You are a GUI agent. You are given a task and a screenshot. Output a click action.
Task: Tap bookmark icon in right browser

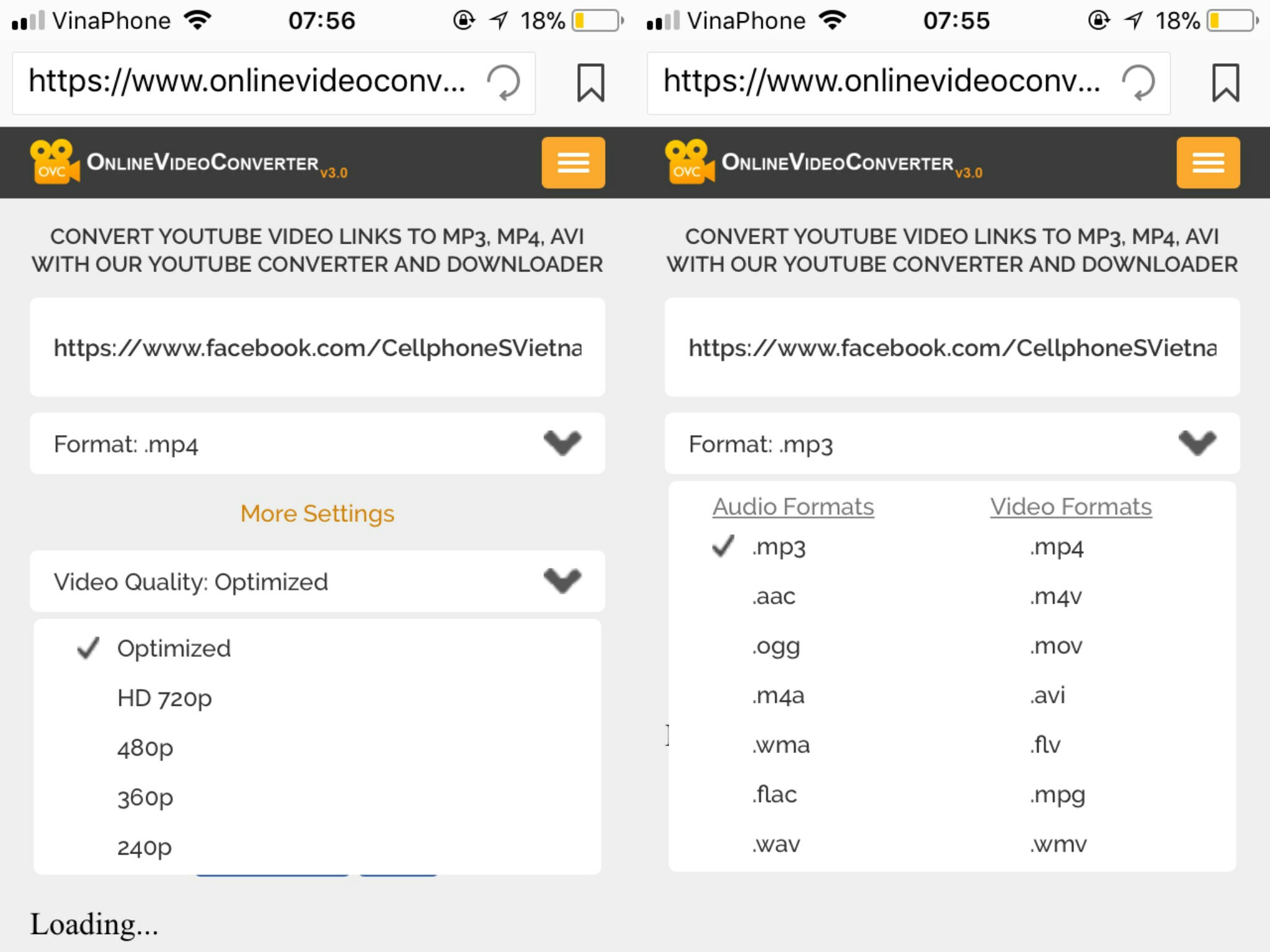[1225, 82]
